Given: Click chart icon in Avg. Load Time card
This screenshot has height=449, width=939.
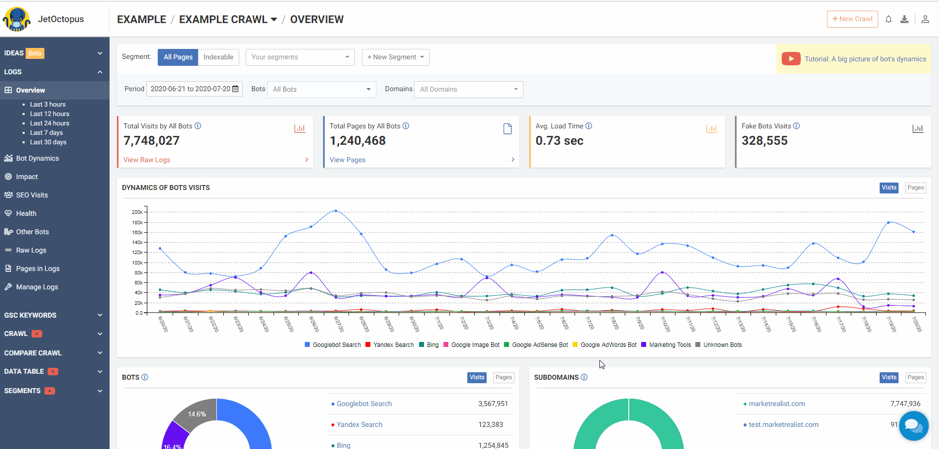Looking at the screenshot, I should tap(712, 128).
